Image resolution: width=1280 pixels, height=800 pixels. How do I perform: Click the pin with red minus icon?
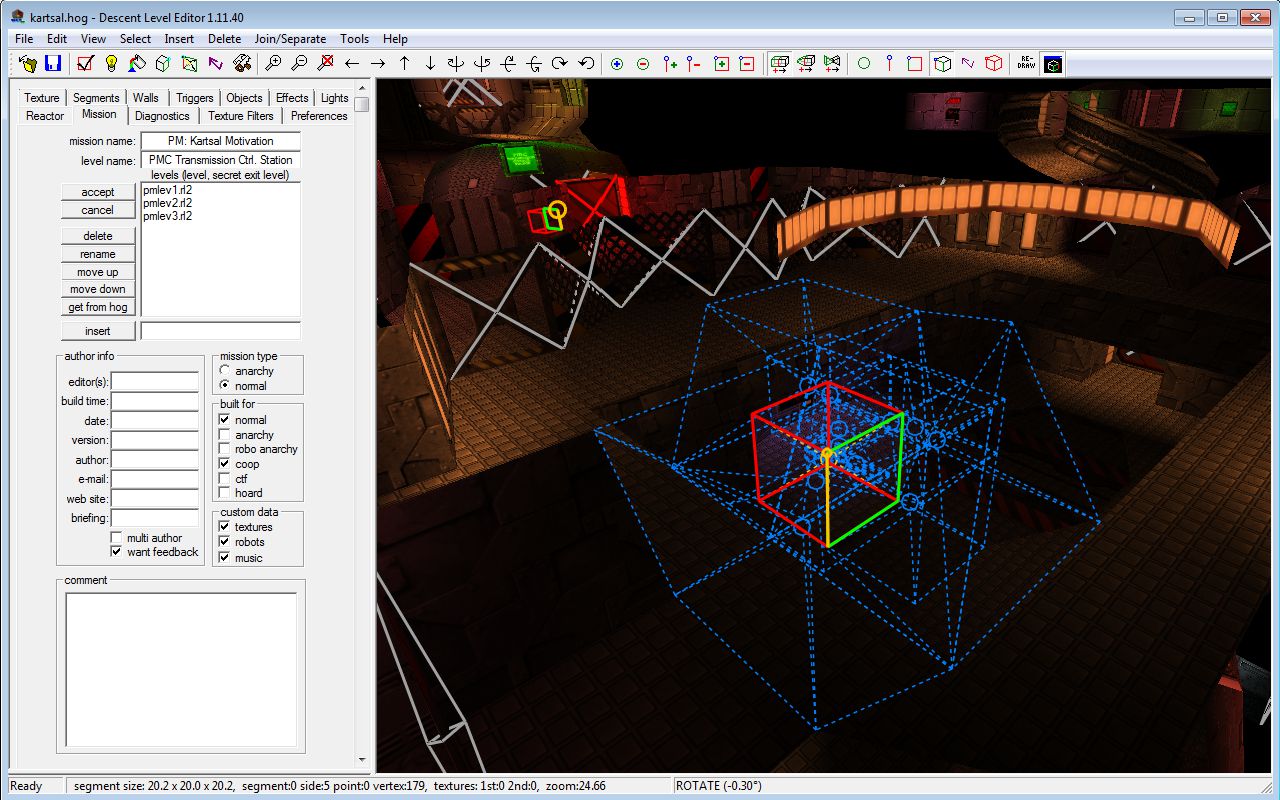[695, 64]
